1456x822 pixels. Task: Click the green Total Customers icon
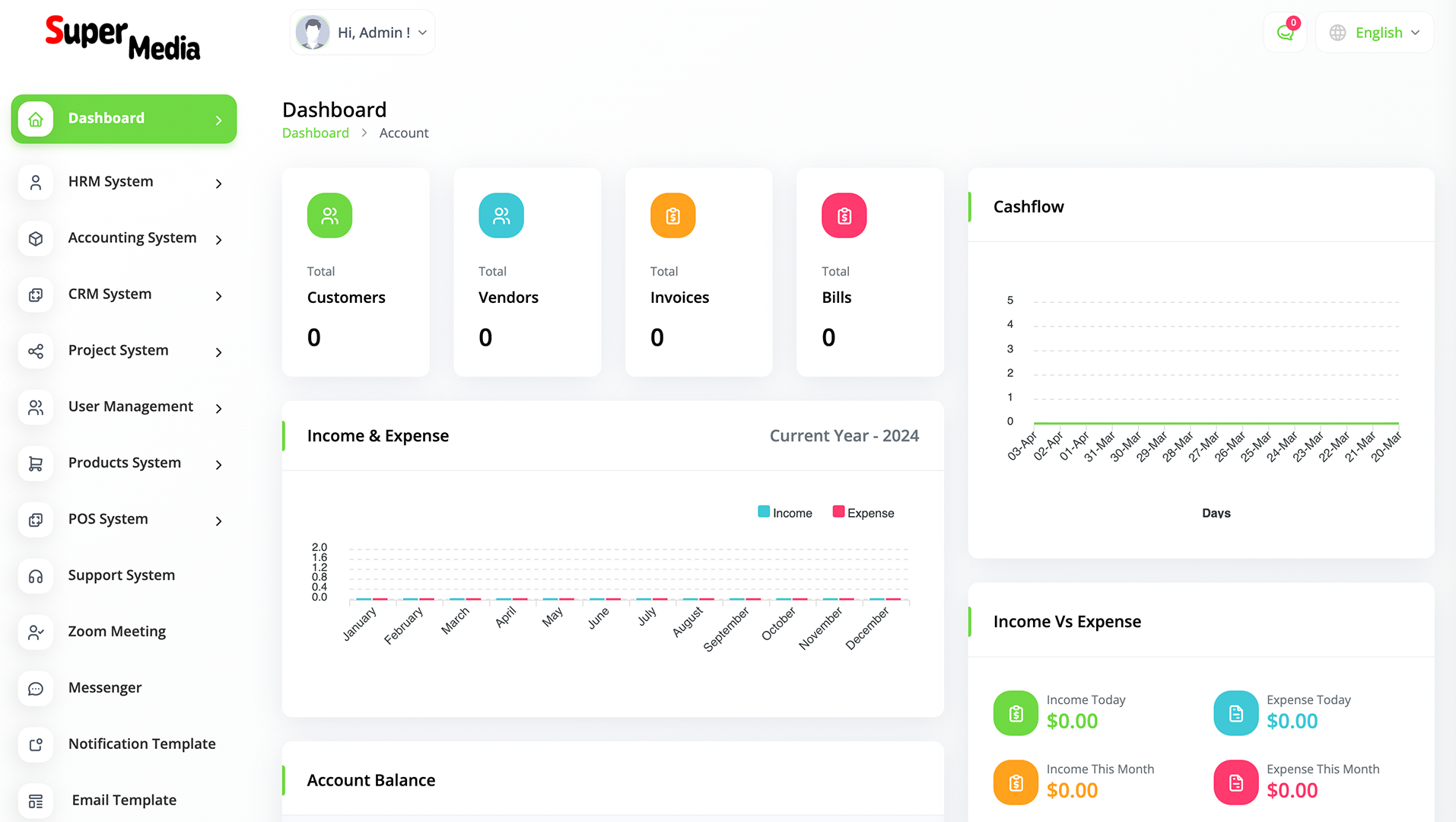329,215
